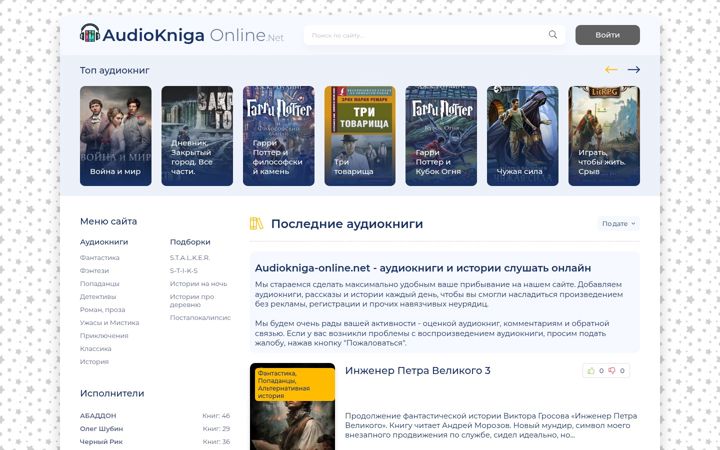Click the Топ аудиокниг heading
This screenshot has width=720, height=450.
pyautogui.click(x=115, y=70)
